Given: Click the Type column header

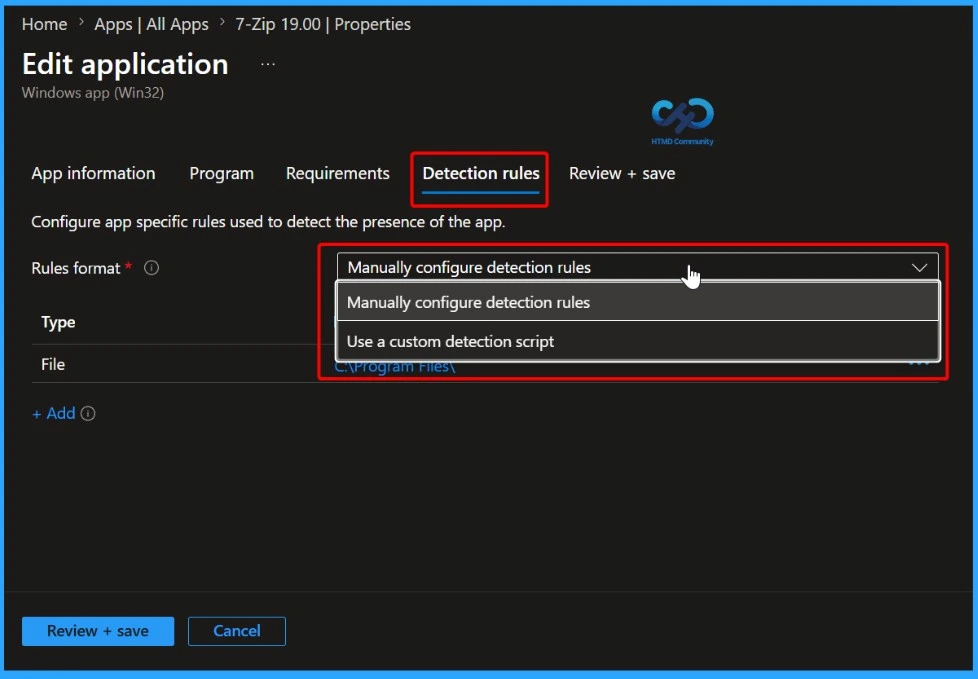Looking at the screenshot, I should (58, 322).
